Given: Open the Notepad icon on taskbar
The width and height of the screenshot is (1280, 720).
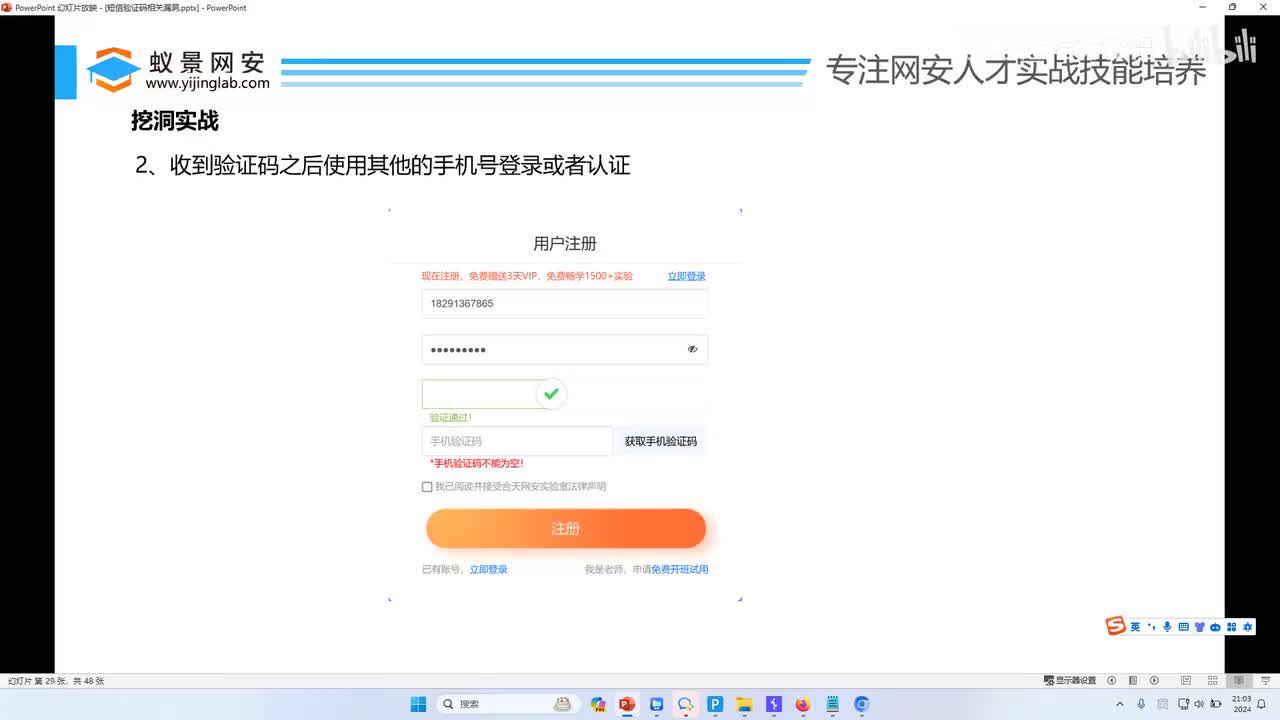Looking at the screenshot, I should click(832, 704).
